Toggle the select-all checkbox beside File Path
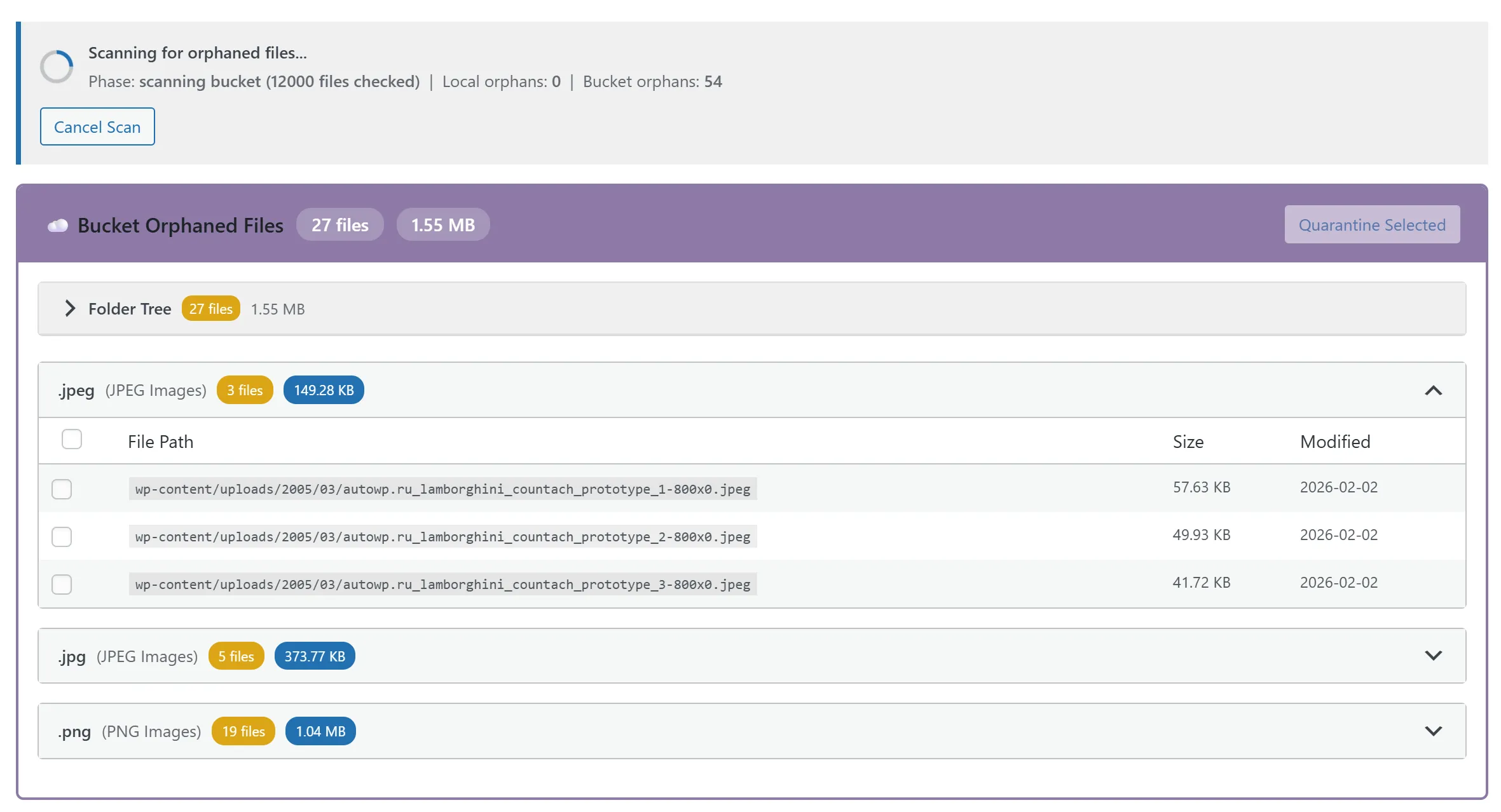This screenshot has height=812, width=1501. [72, 439]
